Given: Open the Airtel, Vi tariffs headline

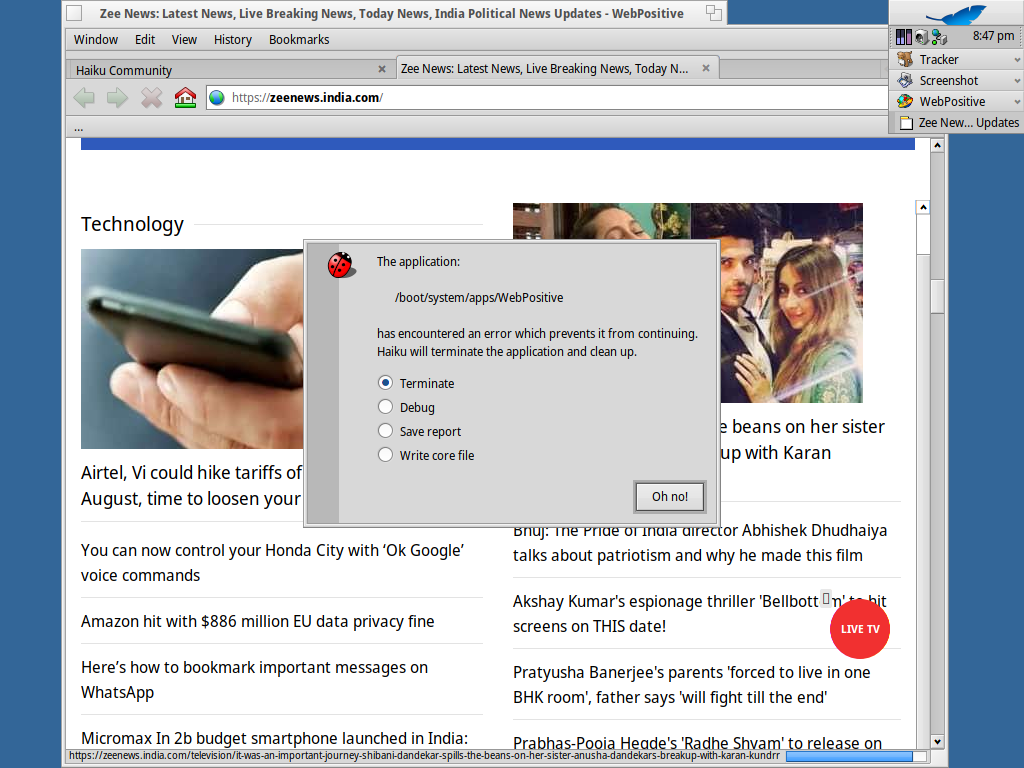Looking at the screenshot, I should click(x=191, y=485).
